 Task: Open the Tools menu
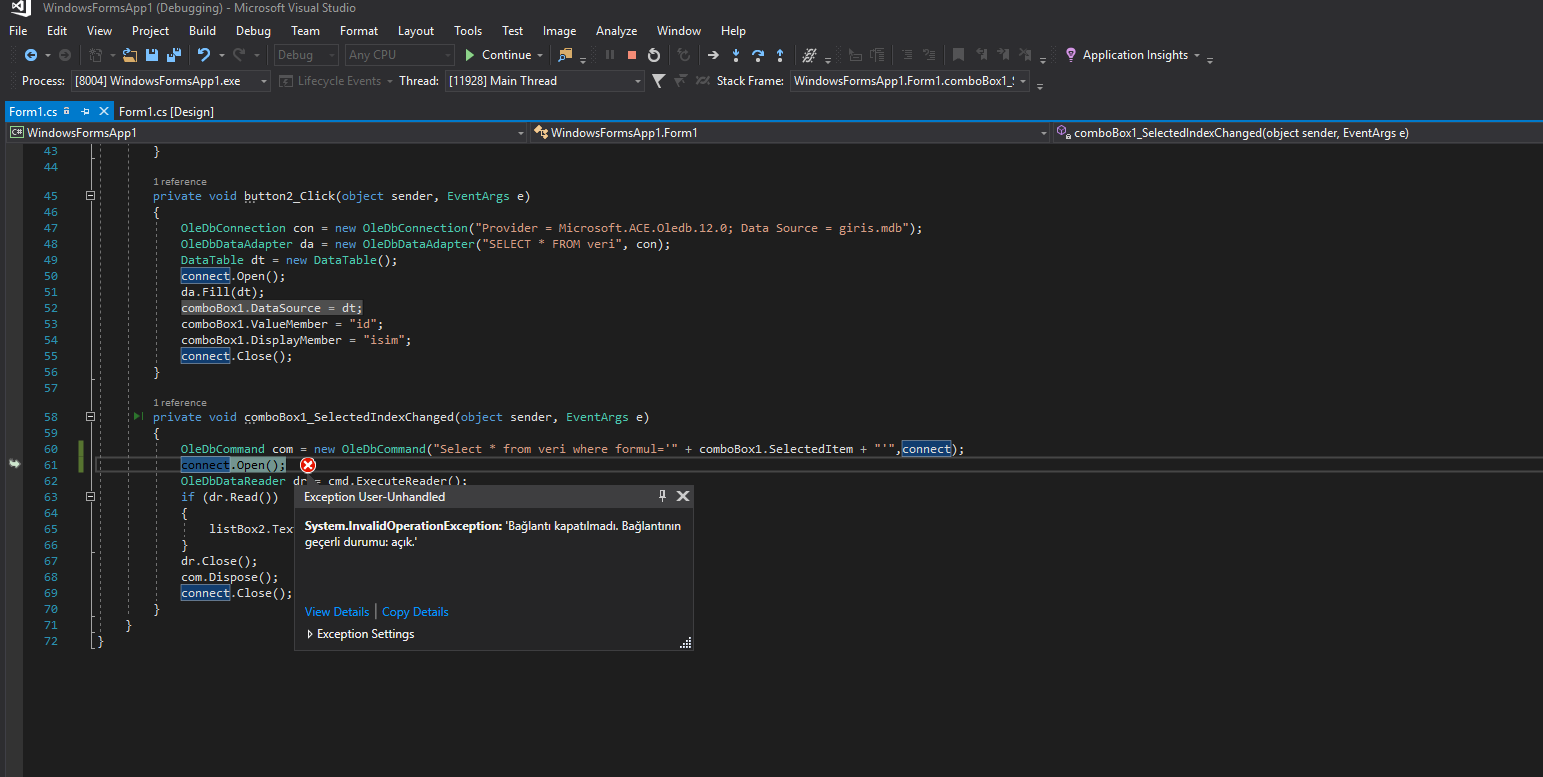point(467,31)
